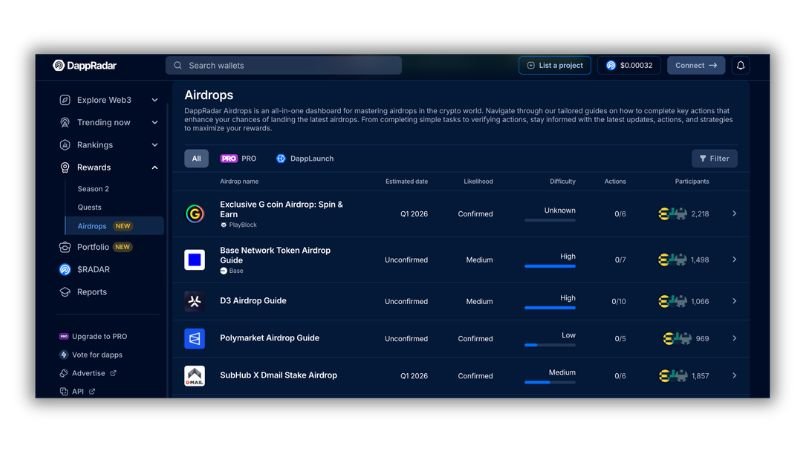
Task: Click the Upgrade to PRO icon
Action: point(64,336)
